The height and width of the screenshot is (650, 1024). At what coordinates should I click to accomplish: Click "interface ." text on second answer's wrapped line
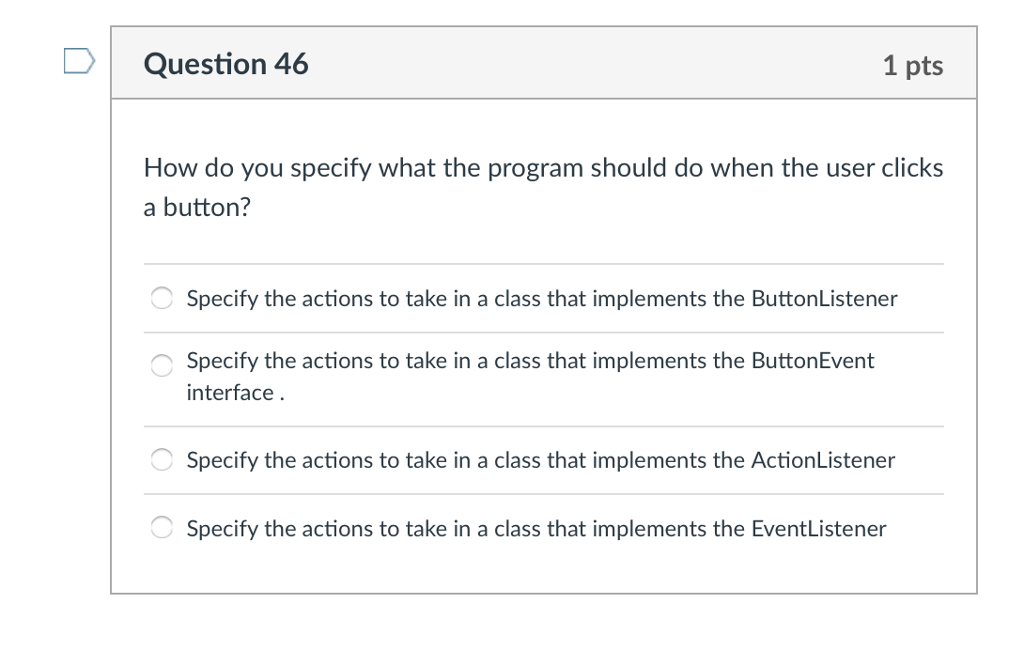tap(236, 393)
